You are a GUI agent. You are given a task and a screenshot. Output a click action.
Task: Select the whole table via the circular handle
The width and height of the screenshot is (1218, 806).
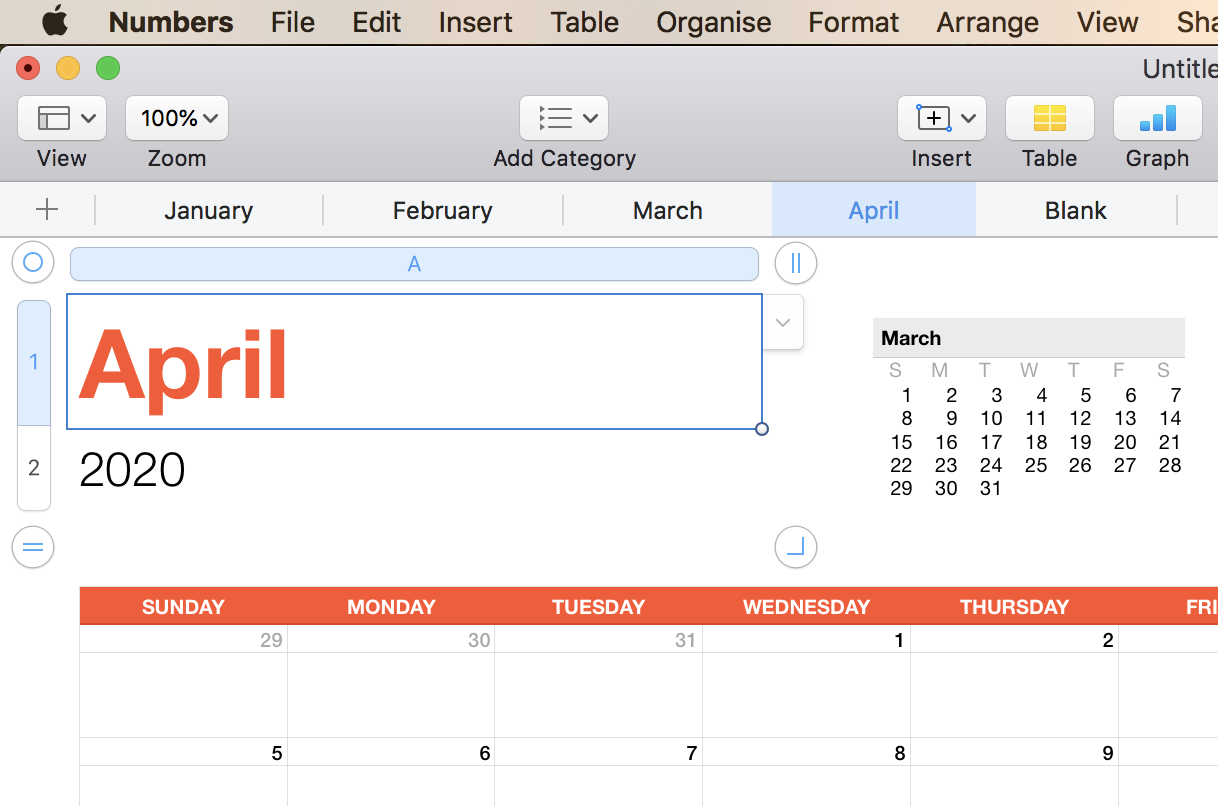point(32,261)
